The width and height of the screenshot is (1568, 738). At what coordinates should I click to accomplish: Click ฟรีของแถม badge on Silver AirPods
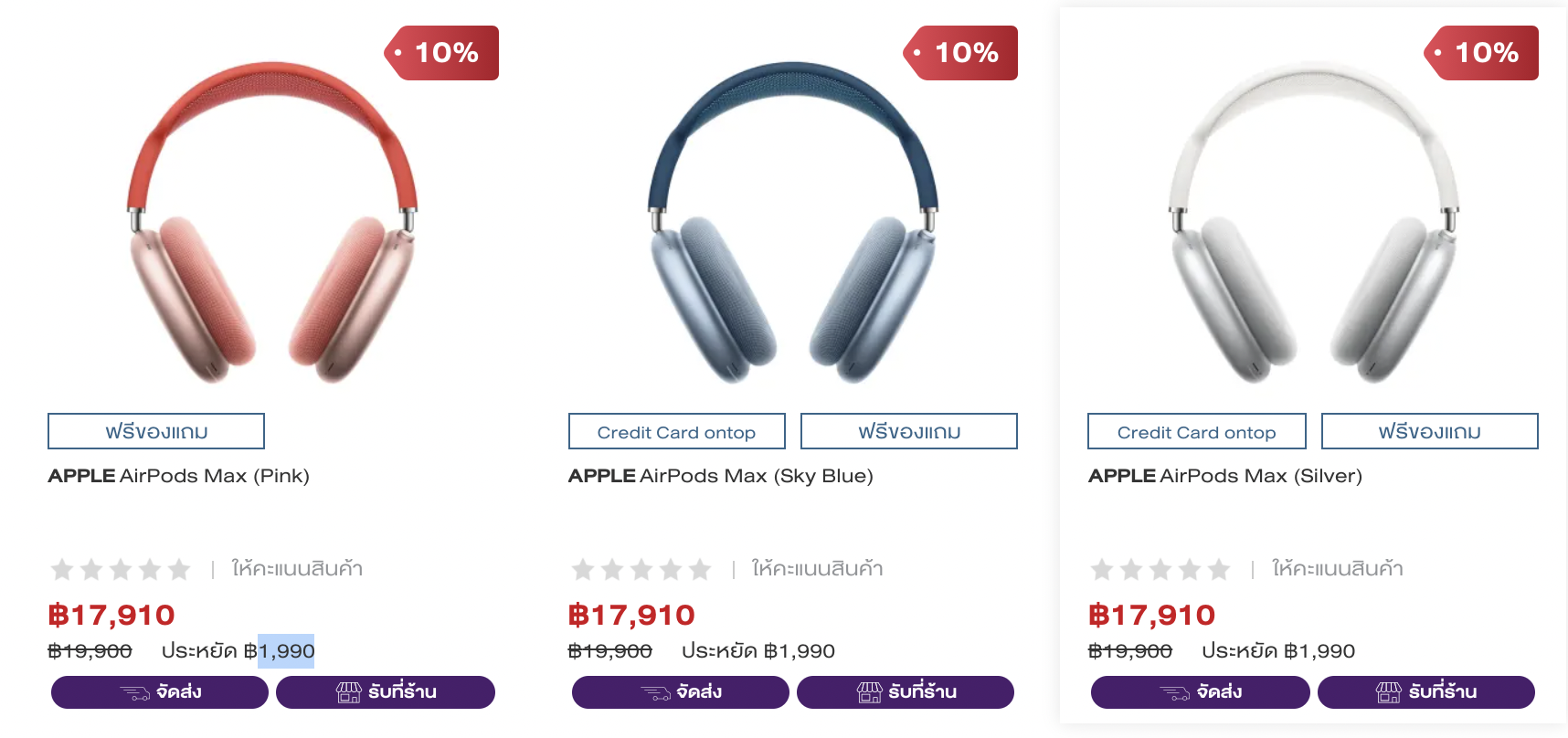(1429, 432)
